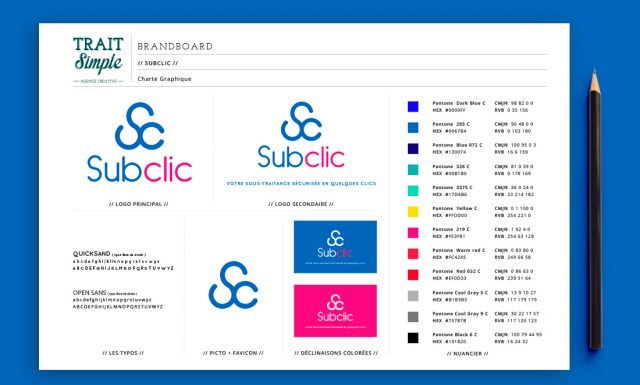Click the pink Subclic colored variant card

pyautogui.click(x=335, y=311)
